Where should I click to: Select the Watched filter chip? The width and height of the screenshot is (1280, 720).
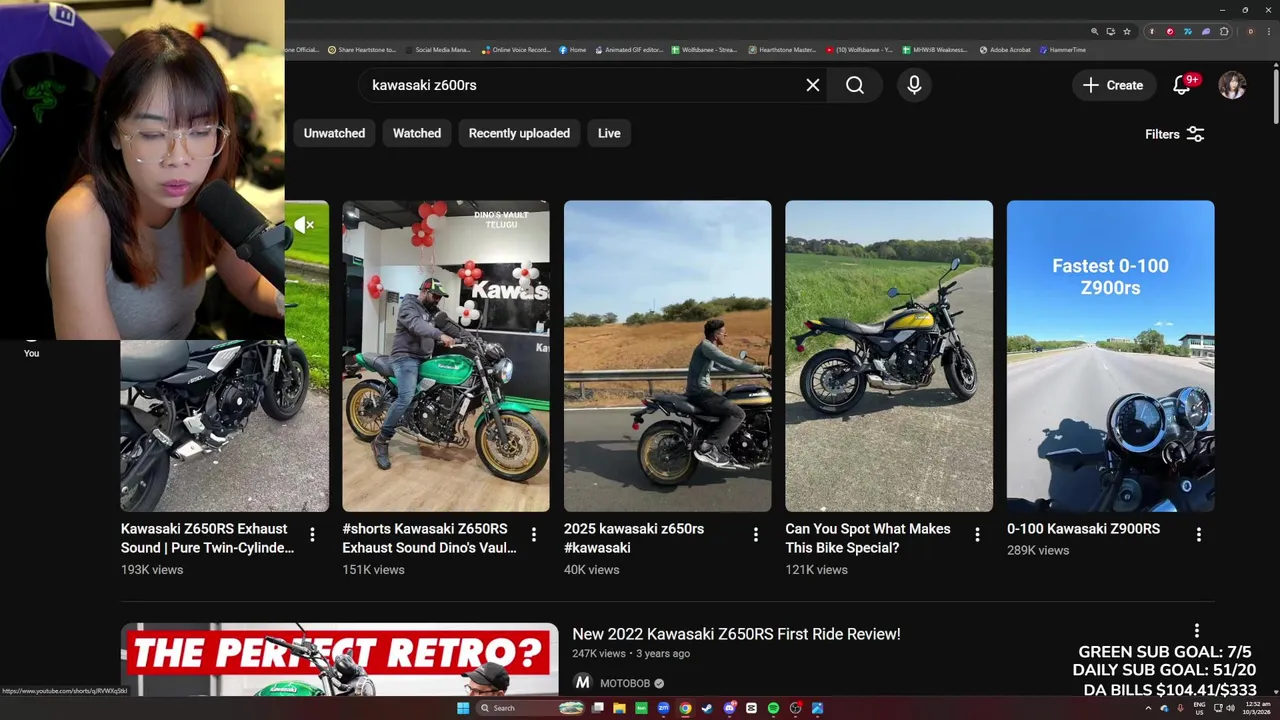(417, 133)
